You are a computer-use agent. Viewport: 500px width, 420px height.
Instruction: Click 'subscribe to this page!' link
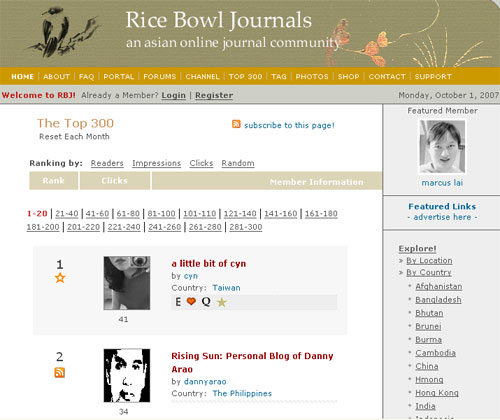(289, 125)
